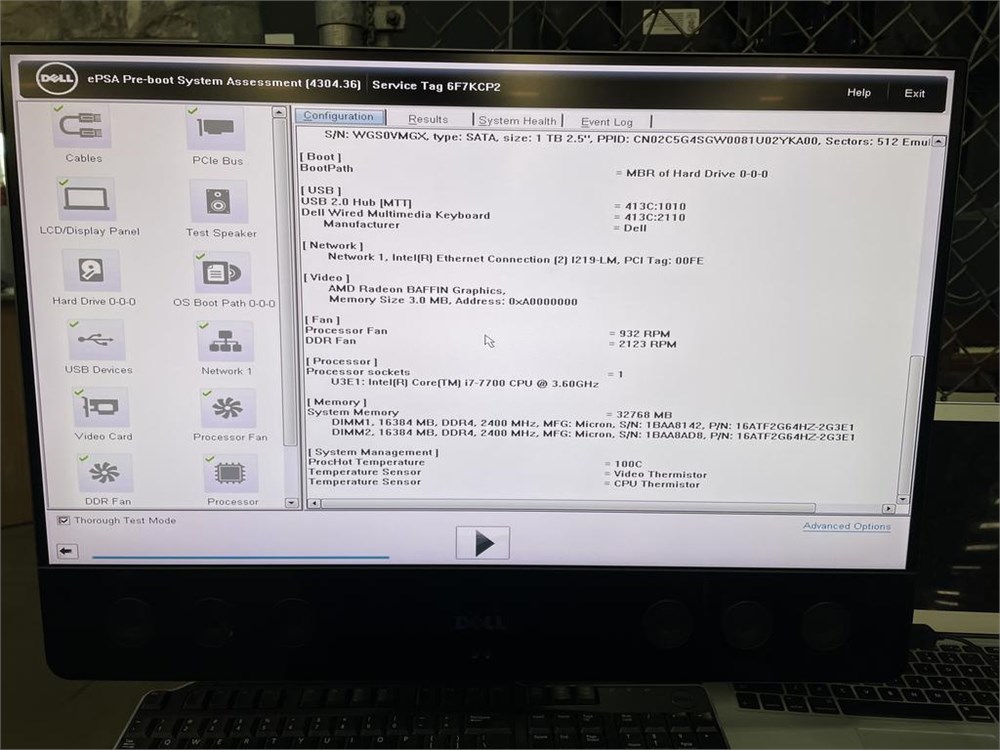1000x750 pixels.
Task: Click device list scroll-down arrow
Action: pyautogui.click(x=291, y=503)
